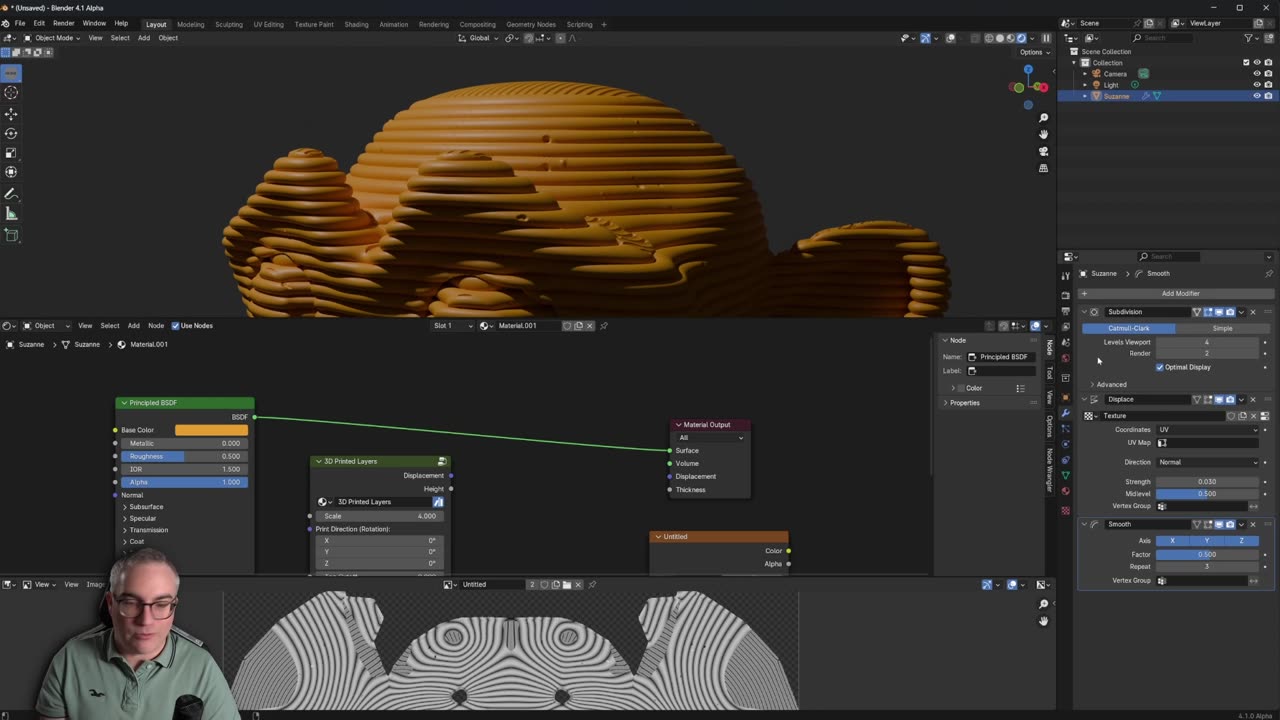Open the viewport Options button
This screenshot has width=1280, height=720.
[x=1032, y=52]
